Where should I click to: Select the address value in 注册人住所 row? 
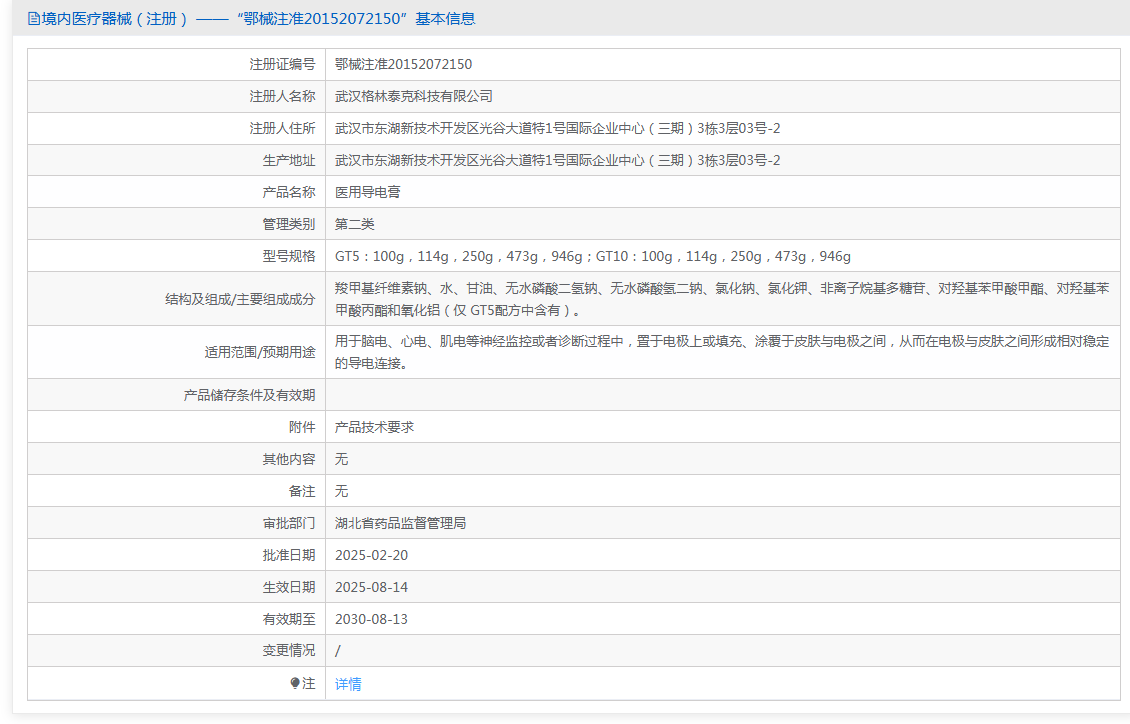coord(558,128)
